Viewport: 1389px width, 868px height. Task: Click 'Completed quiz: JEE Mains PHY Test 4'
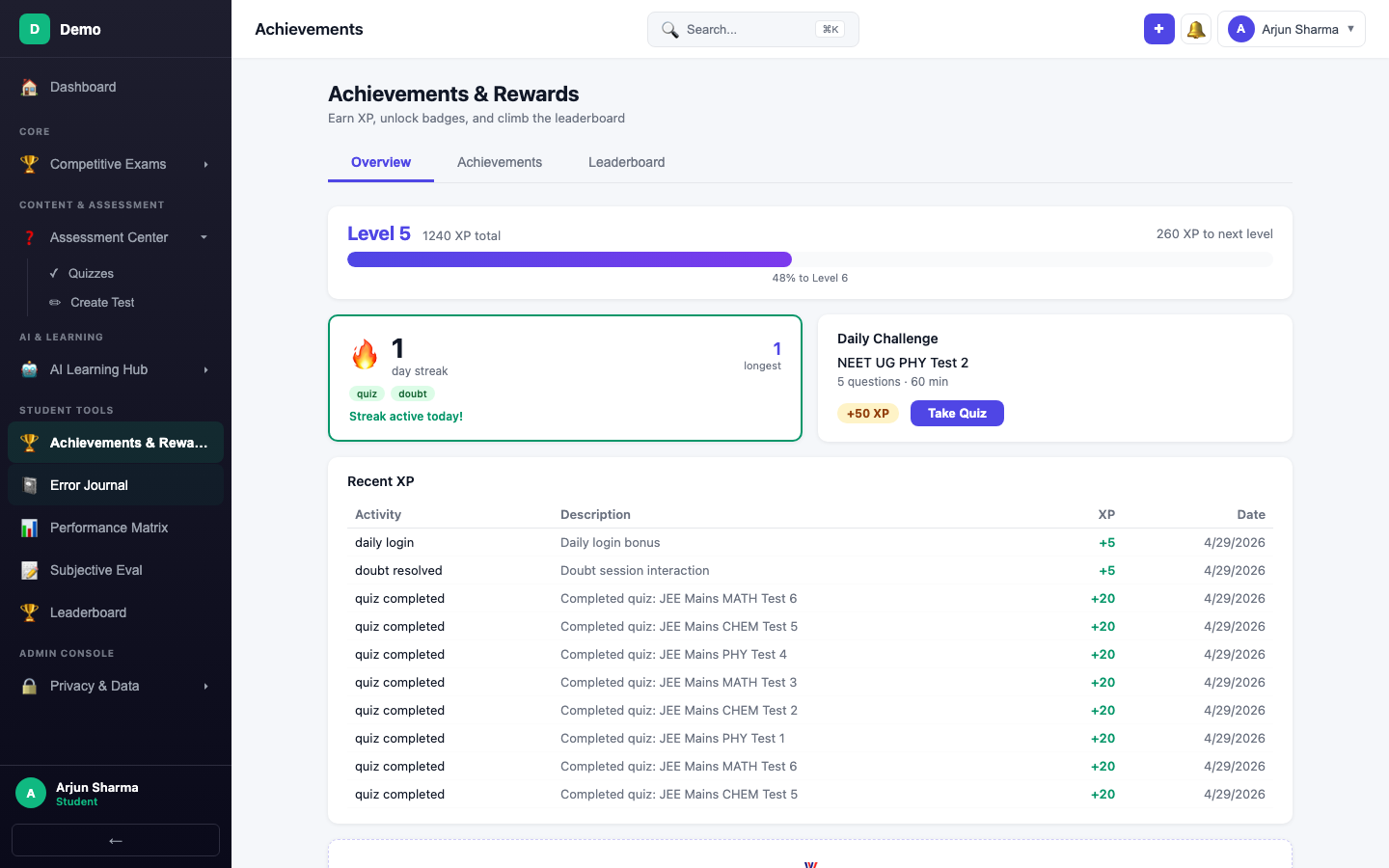(673, 655)
